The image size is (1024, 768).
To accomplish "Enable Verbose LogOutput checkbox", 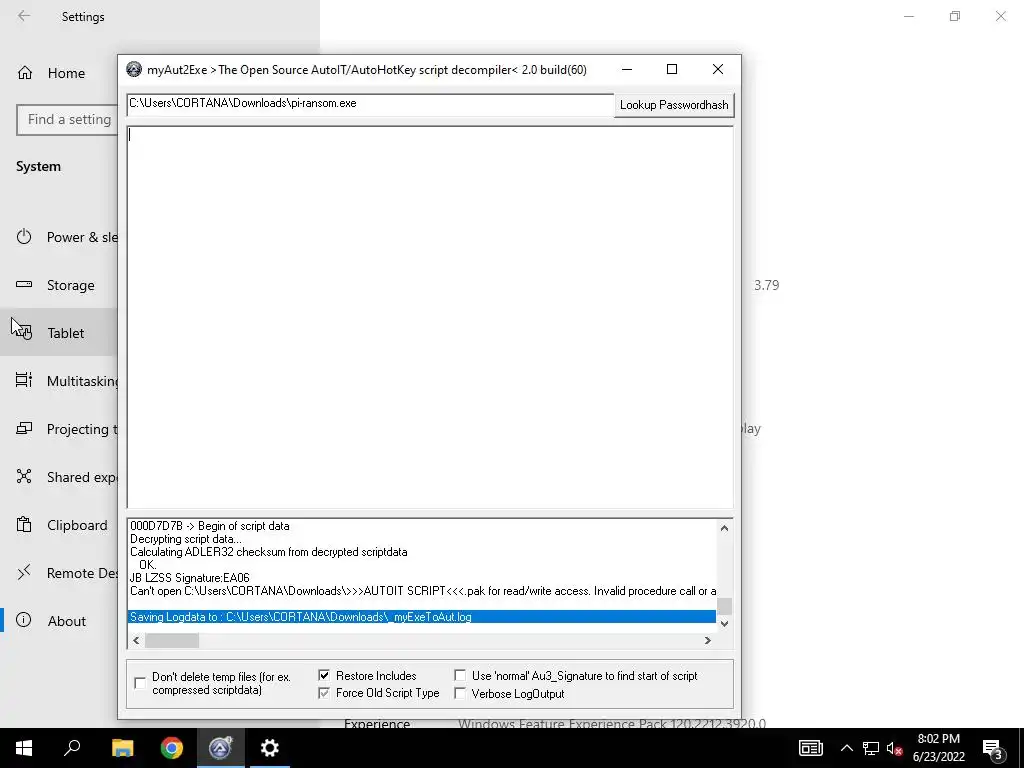I will coord(460,694).
